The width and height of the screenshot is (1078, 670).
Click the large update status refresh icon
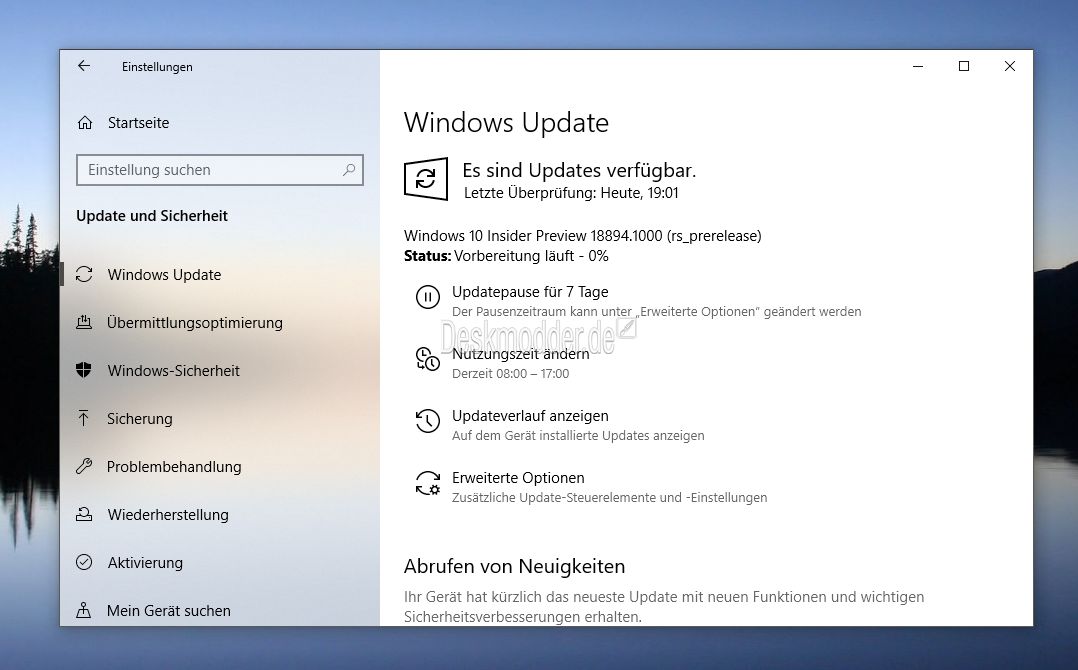(x=426, y=179)
